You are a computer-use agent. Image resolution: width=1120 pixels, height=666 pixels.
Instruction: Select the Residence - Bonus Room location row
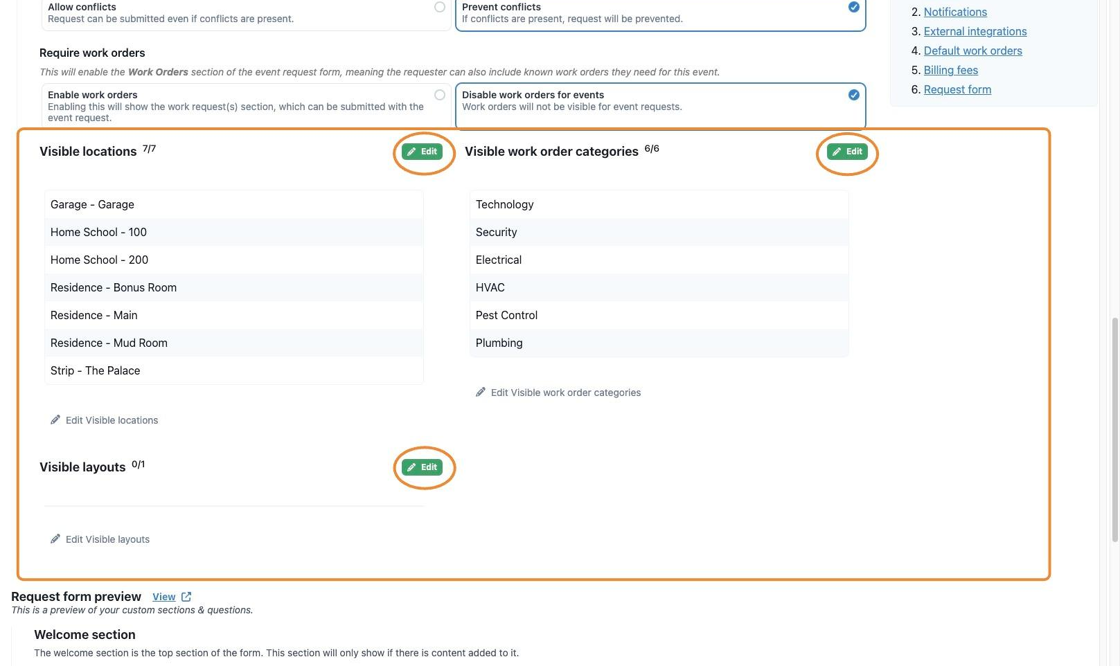click(234, 287)
